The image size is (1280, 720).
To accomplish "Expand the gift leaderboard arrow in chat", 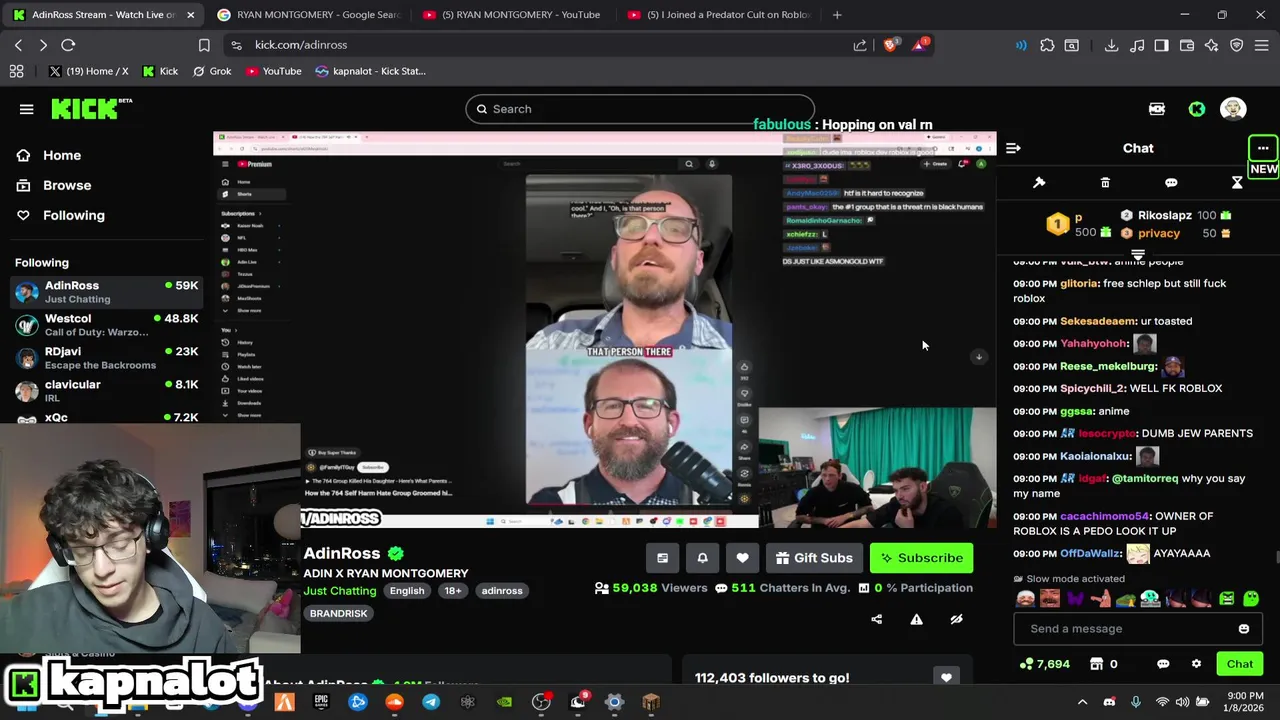I will point(1138,255).
